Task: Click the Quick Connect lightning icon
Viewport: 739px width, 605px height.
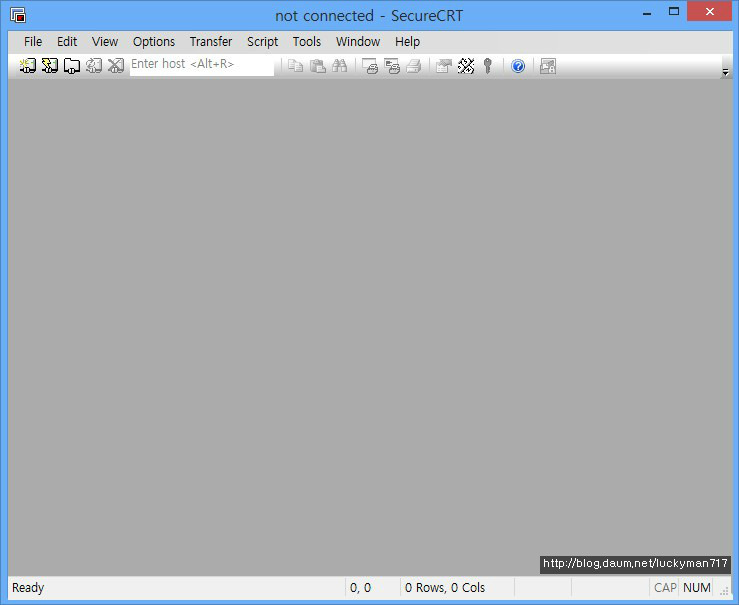Action: 49,65
